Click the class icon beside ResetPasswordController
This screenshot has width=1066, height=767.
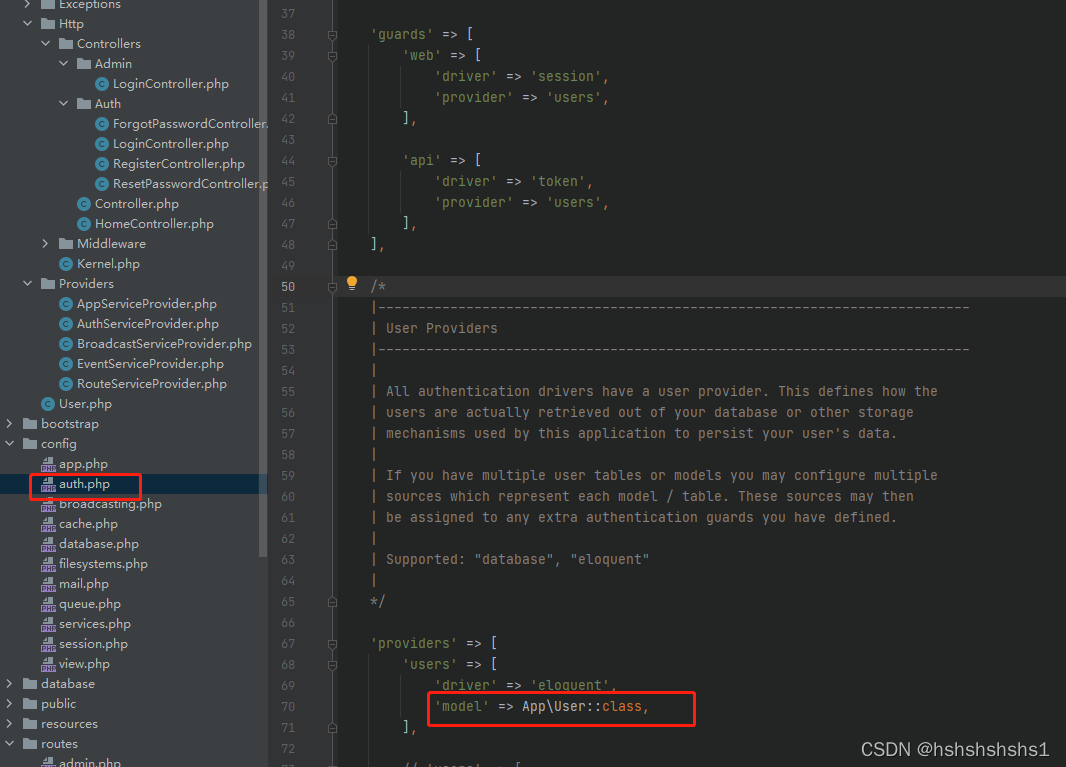click(x=102, y=184)
